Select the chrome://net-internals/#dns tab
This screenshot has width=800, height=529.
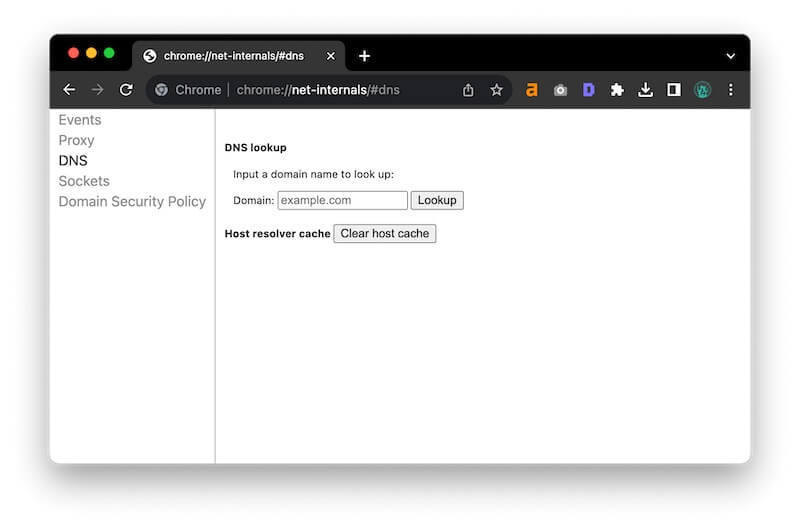239,56
